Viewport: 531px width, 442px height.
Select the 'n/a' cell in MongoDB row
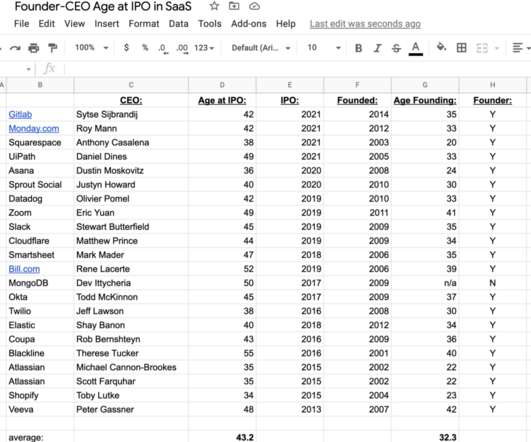click(x=425, y=283)
